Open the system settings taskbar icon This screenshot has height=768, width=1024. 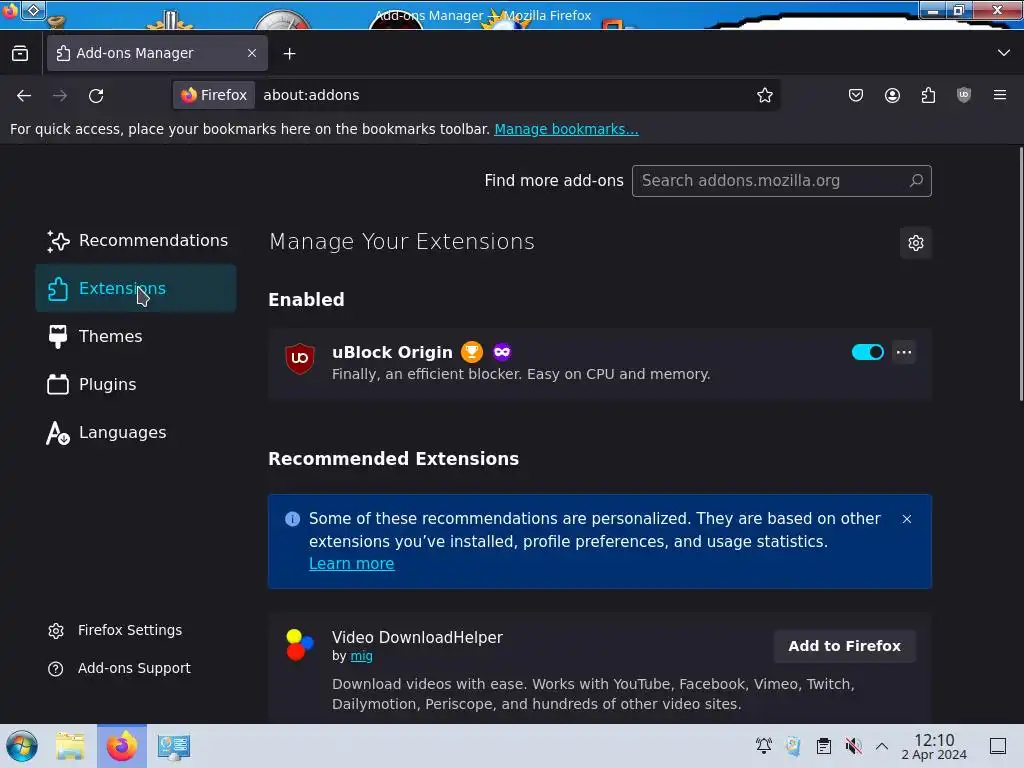click(173, 746)
